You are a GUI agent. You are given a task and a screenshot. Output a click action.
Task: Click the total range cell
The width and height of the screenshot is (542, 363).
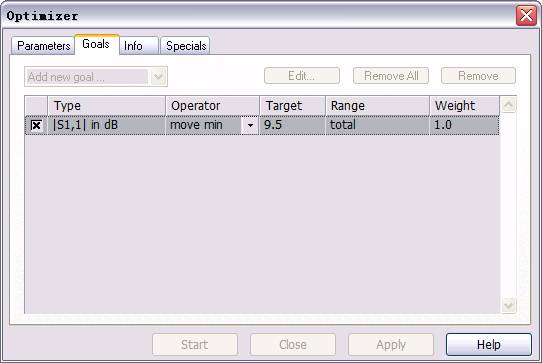tap(377, 125)
